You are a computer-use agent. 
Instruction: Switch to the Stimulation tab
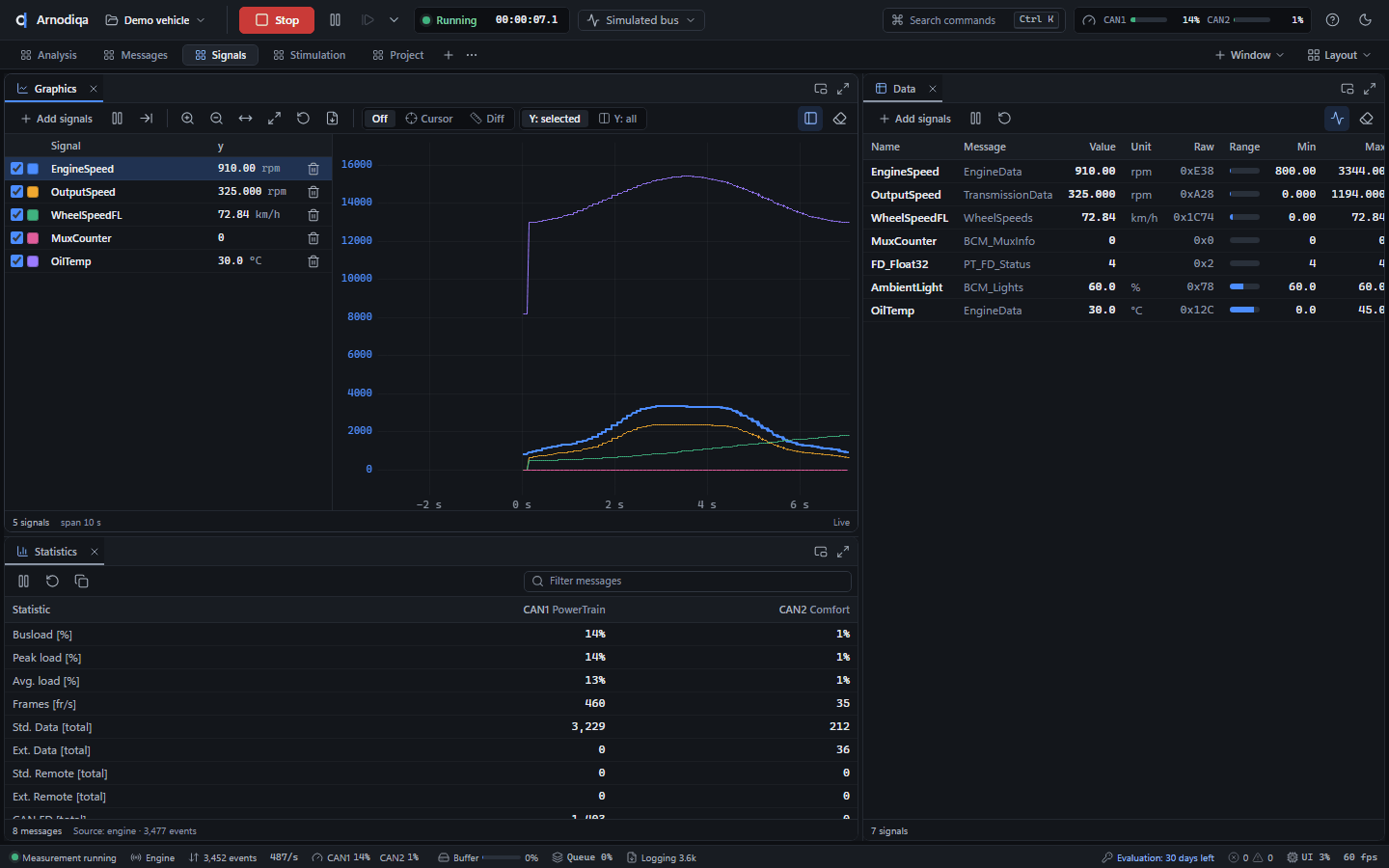coord(309,55)
